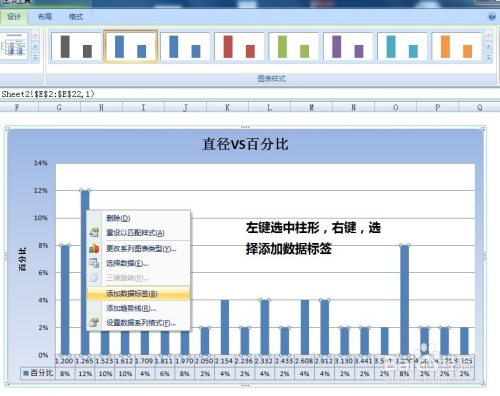Viewport: 500px width, 396px height.
Task: Select the third blue chart style thumbnail
Action: click(185, 47)
